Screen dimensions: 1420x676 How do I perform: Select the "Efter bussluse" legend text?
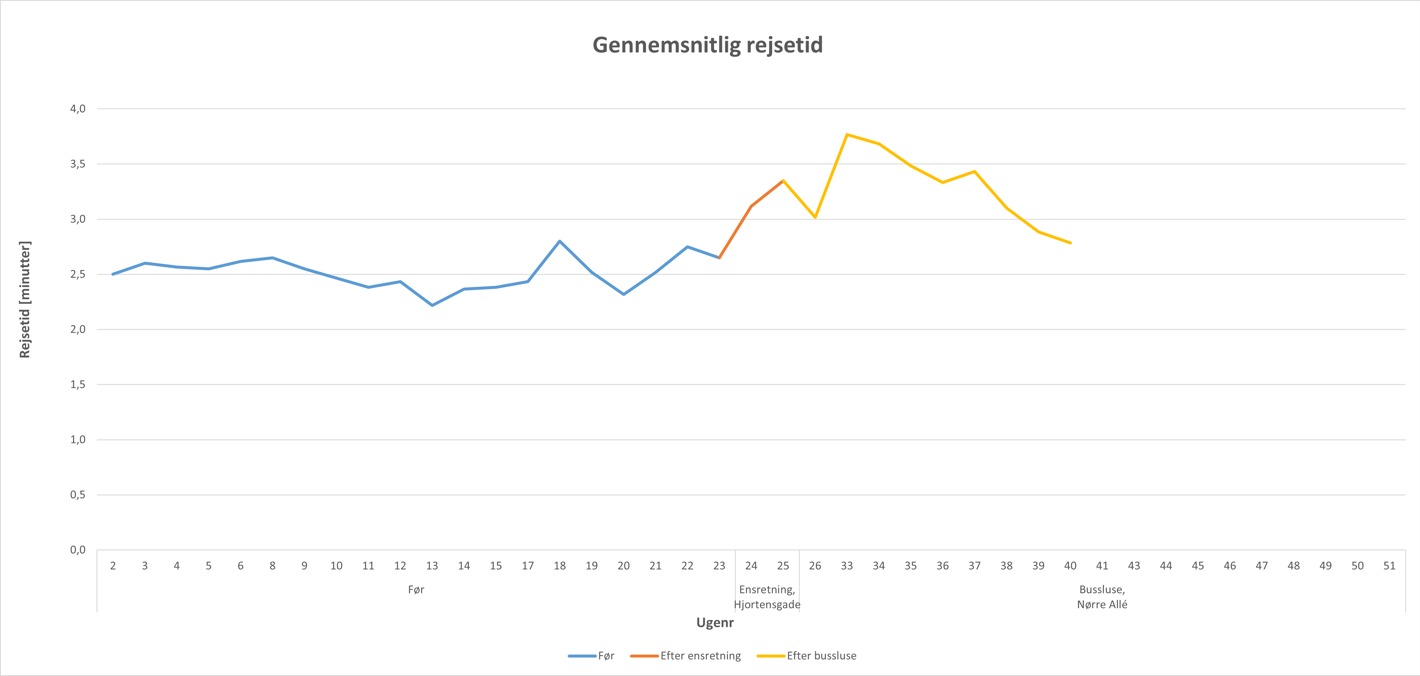tap(822, 656)
